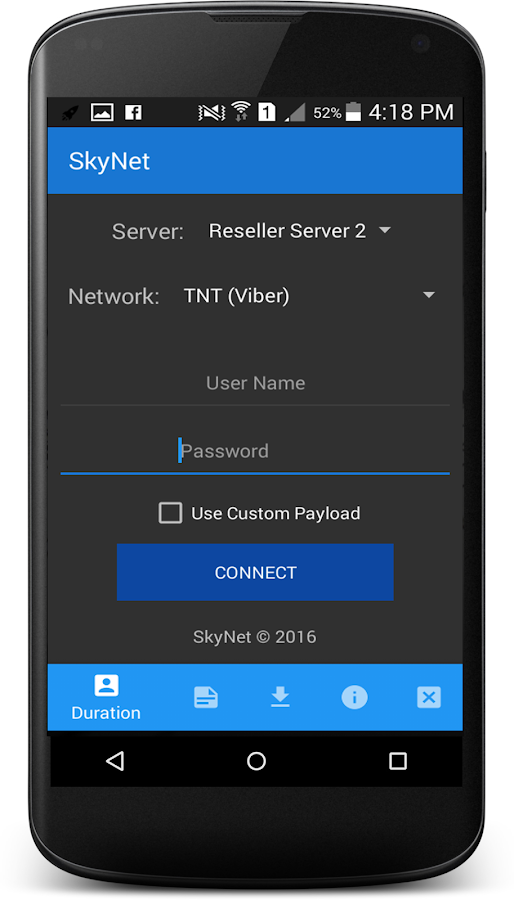This screenshot has height=900, width=514.
Task: Open the Reseller Server 2 dropdown
Action: click(299, 231)
